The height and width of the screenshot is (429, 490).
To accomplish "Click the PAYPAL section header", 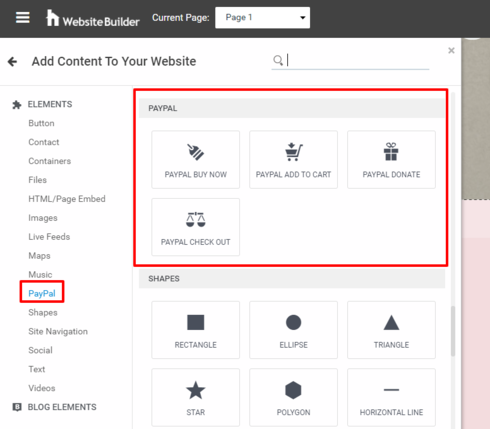I will coord(292,108).
